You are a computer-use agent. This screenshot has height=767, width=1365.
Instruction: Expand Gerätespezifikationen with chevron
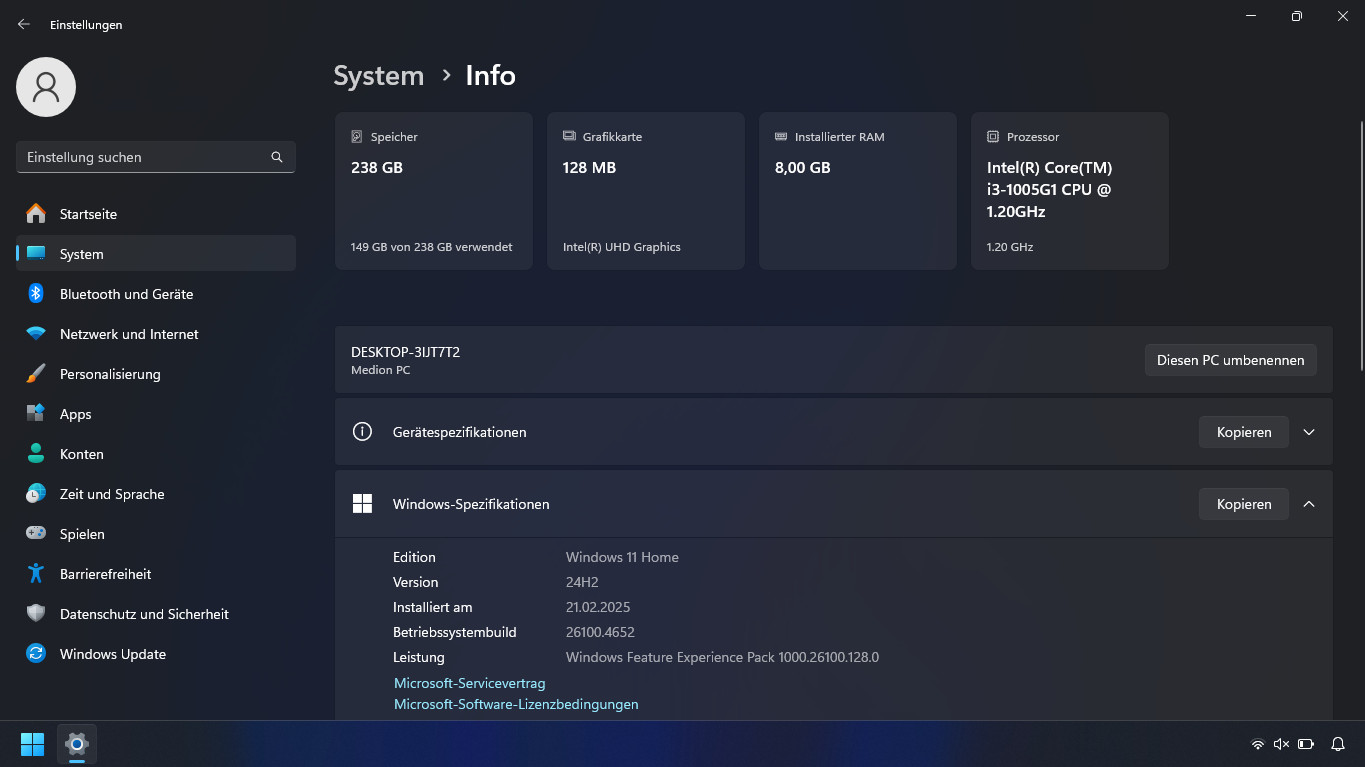(x=1309, y=432)
